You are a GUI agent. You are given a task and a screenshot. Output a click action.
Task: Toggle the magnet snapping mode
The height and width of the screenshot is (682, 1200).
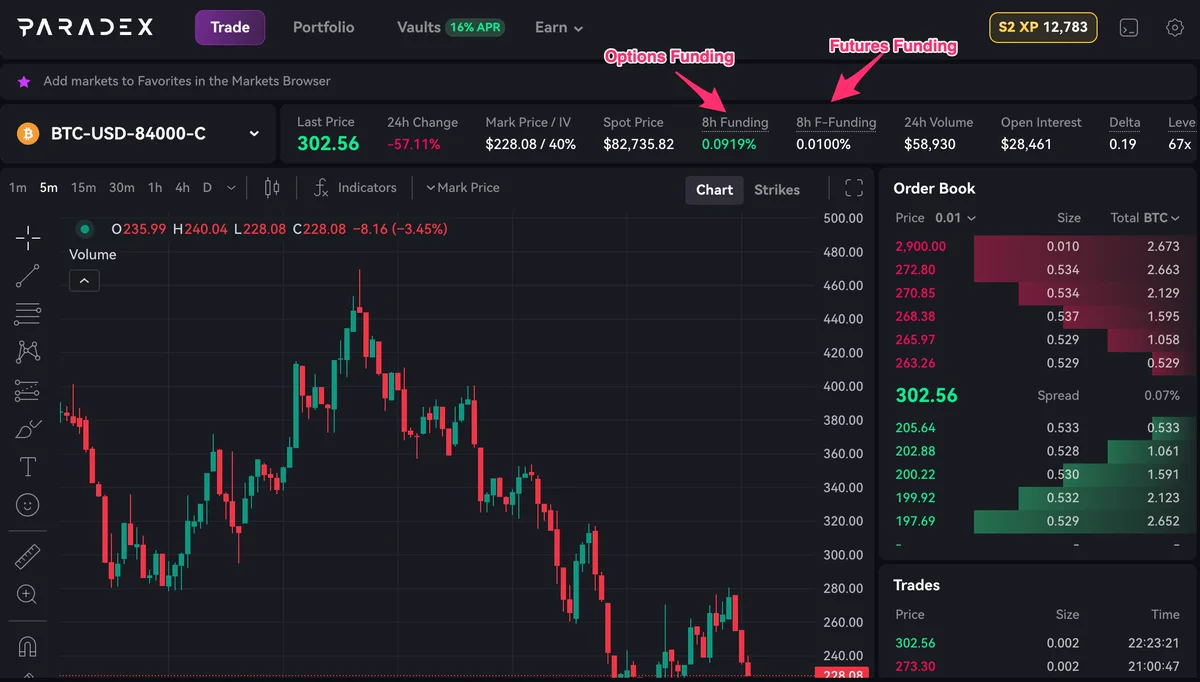coord(28,647)
